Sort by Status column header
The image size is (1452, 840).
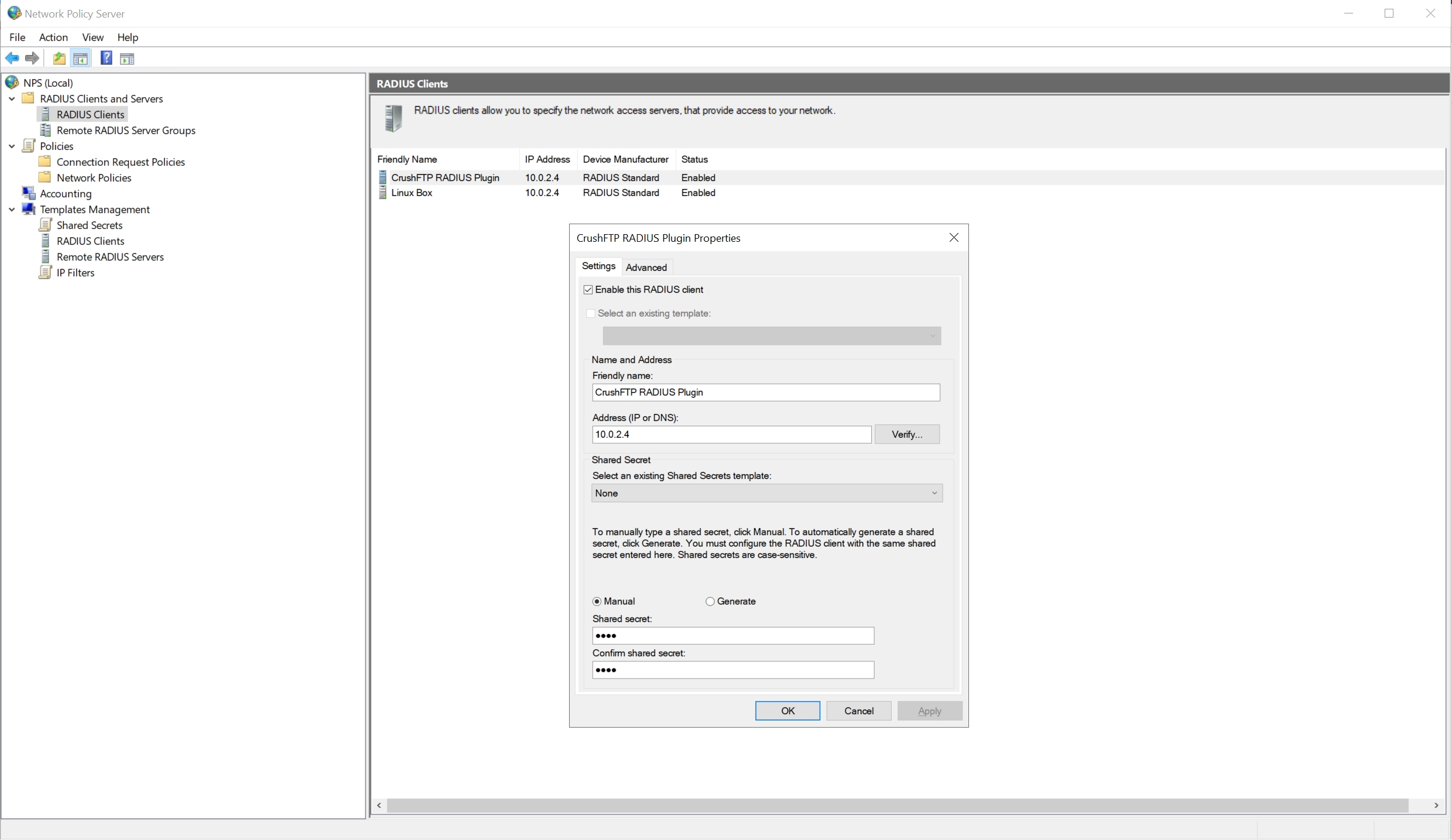[694, 159]
